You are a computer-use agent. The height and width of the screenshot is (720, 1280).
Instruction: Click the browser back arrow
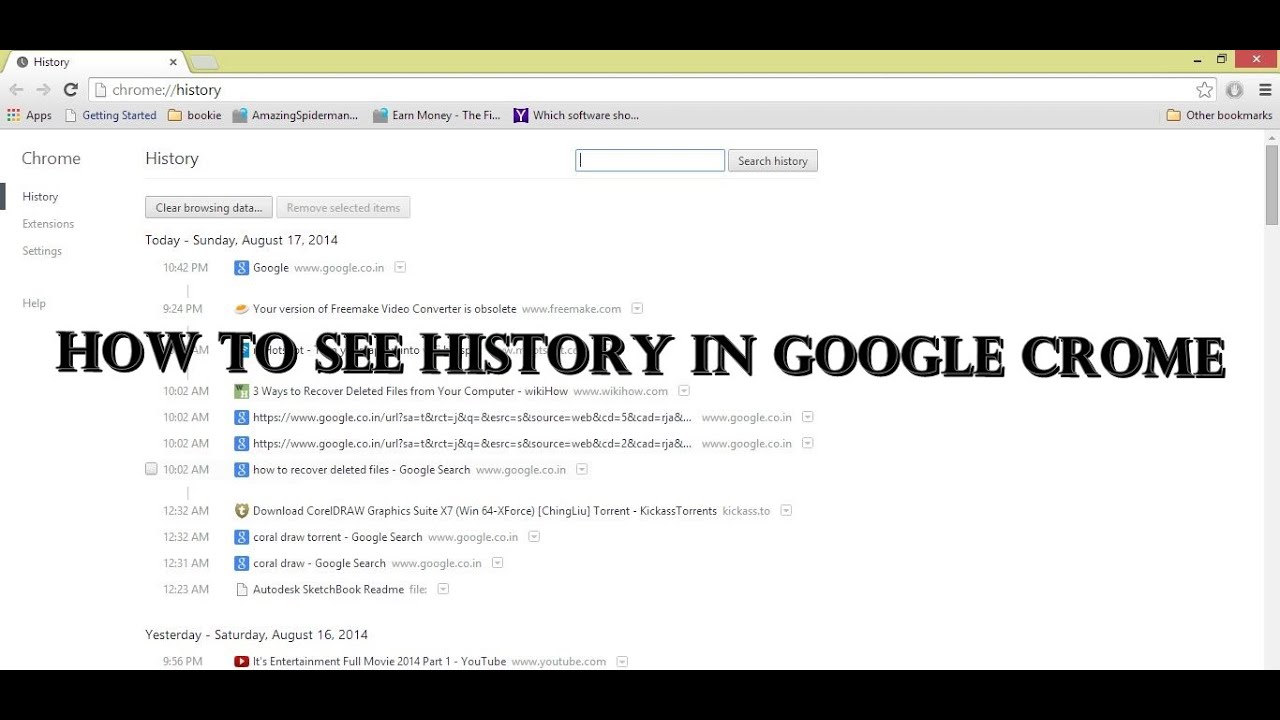click(x=16, y=90)
